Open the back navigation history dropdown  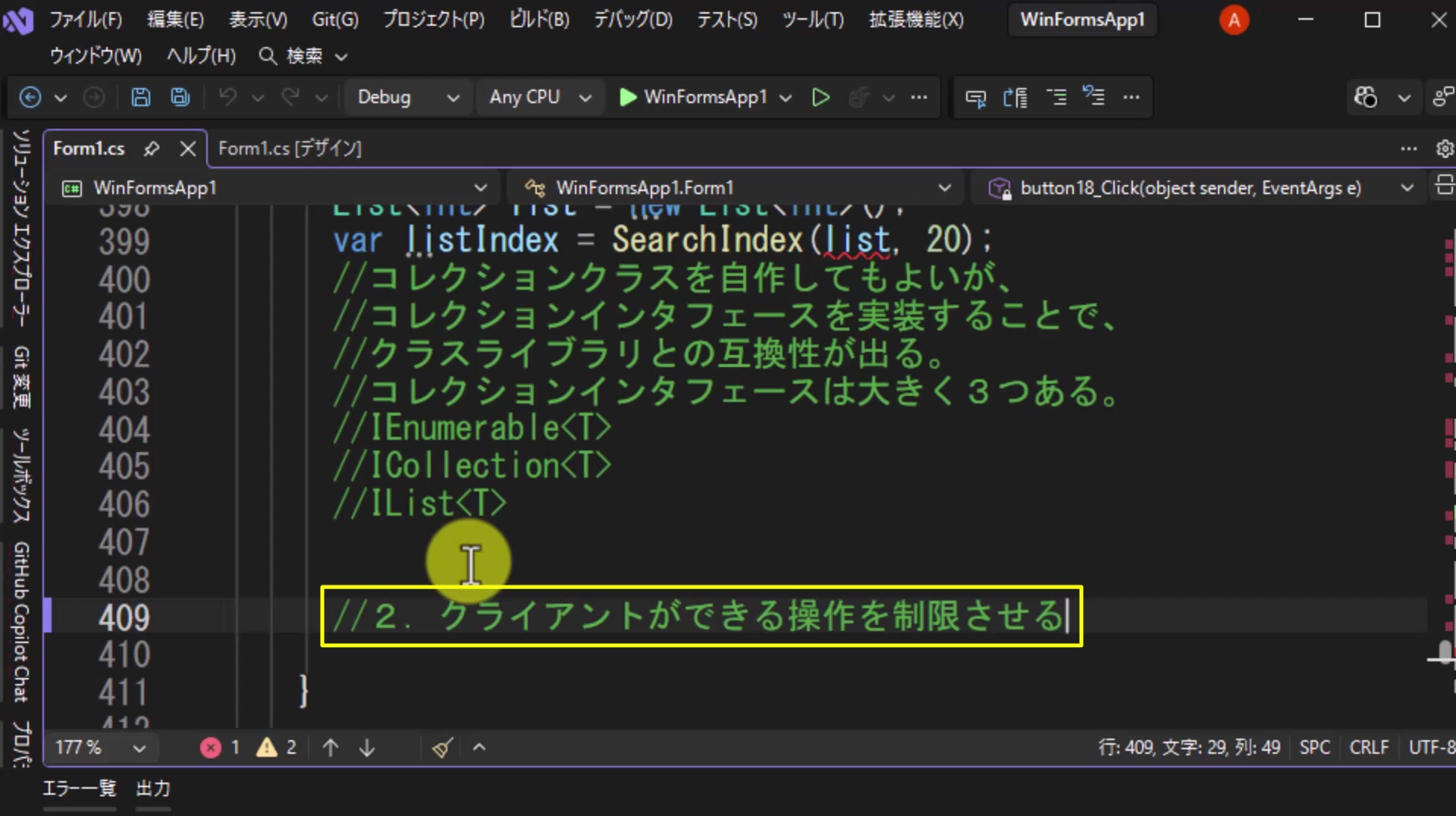pos(61,98)
